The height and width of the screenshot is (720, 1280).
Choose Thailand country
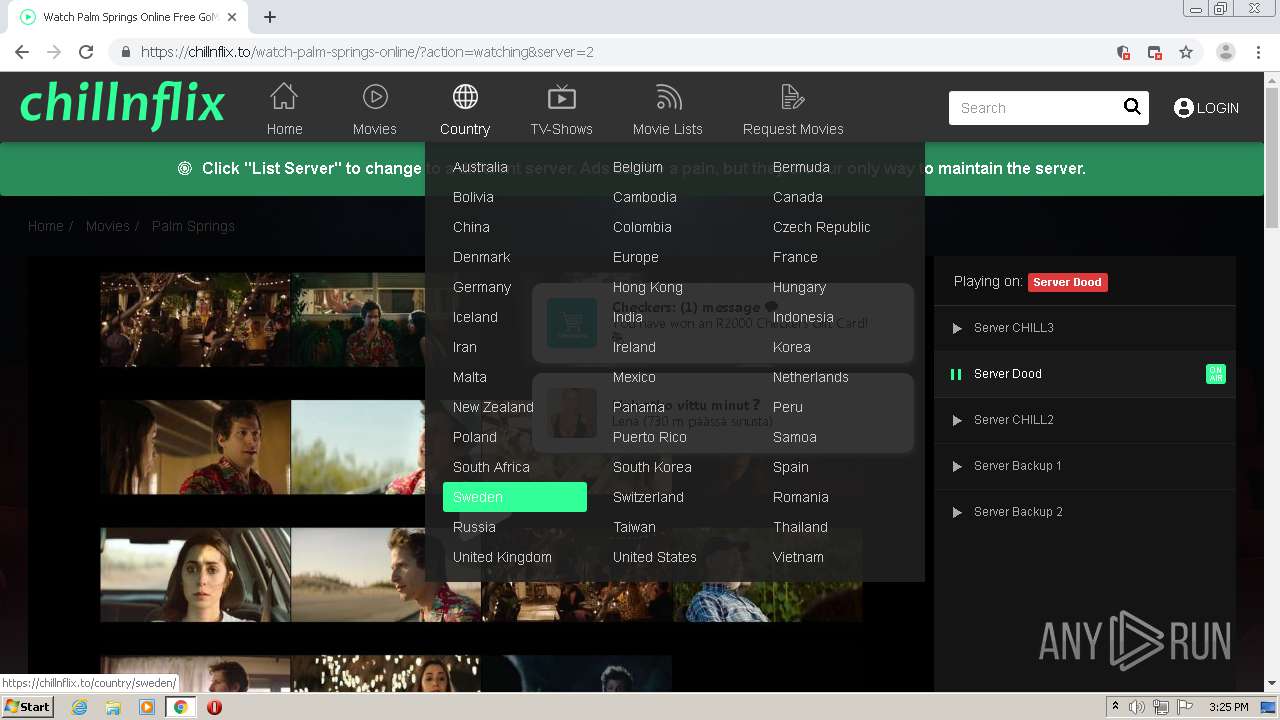(x=800, y=527)
